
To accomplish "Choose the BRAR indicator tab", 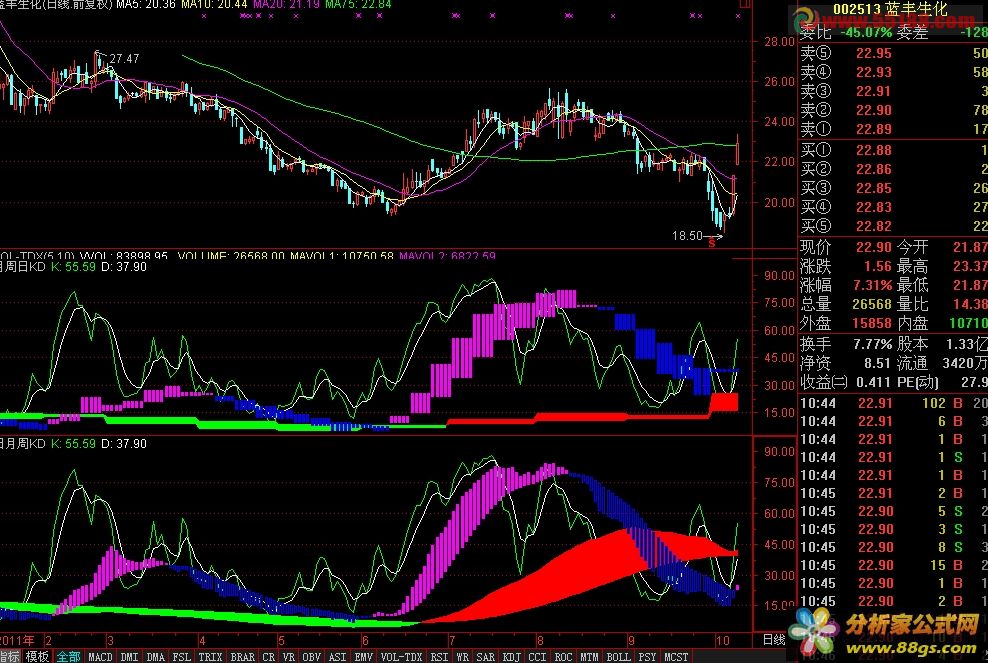I will click(x=243, y=656).
